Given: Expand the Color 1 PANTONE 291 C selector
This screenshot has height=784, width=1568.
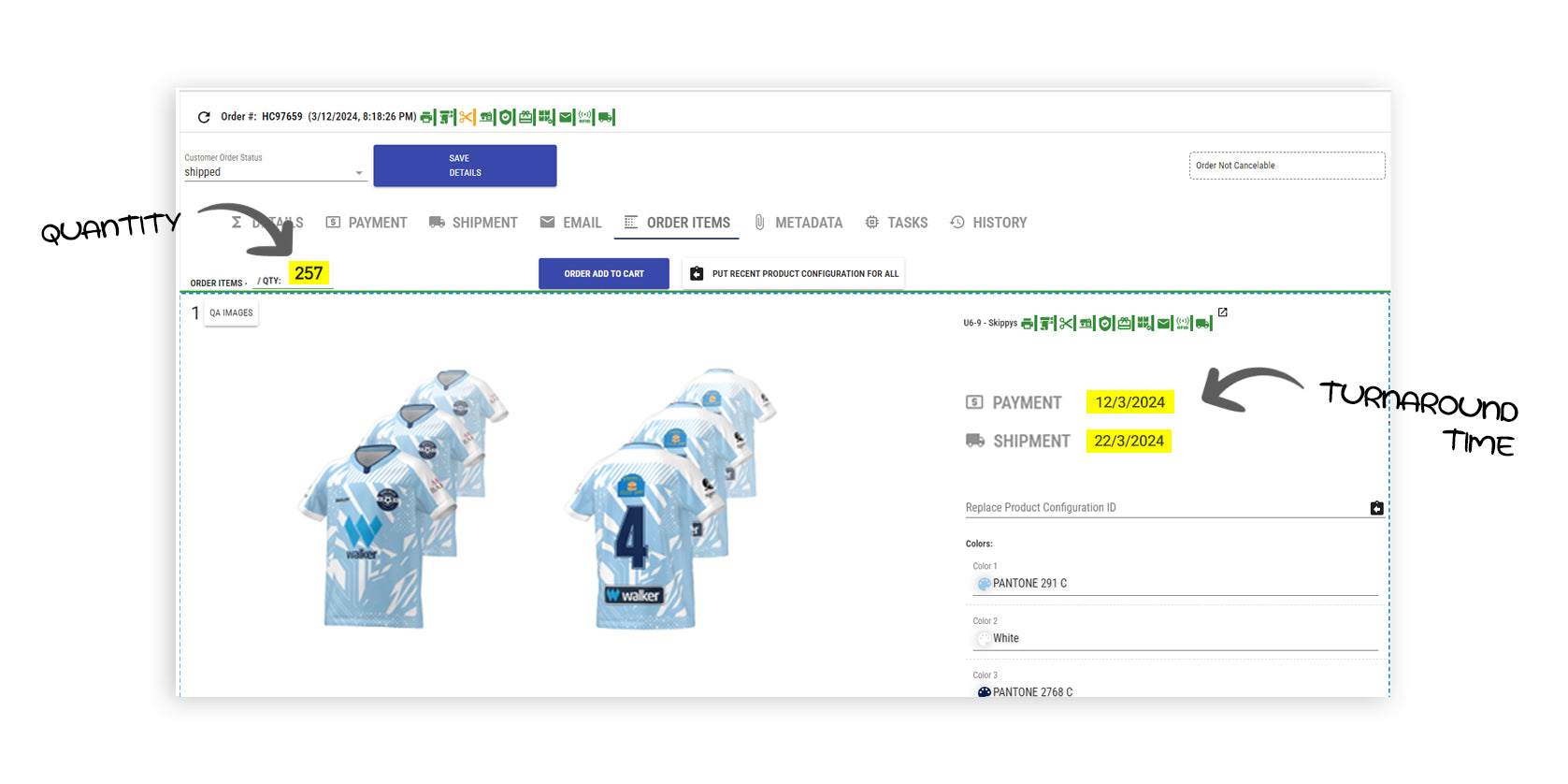Looking at the screenshot, I should tap(1174, 584).
